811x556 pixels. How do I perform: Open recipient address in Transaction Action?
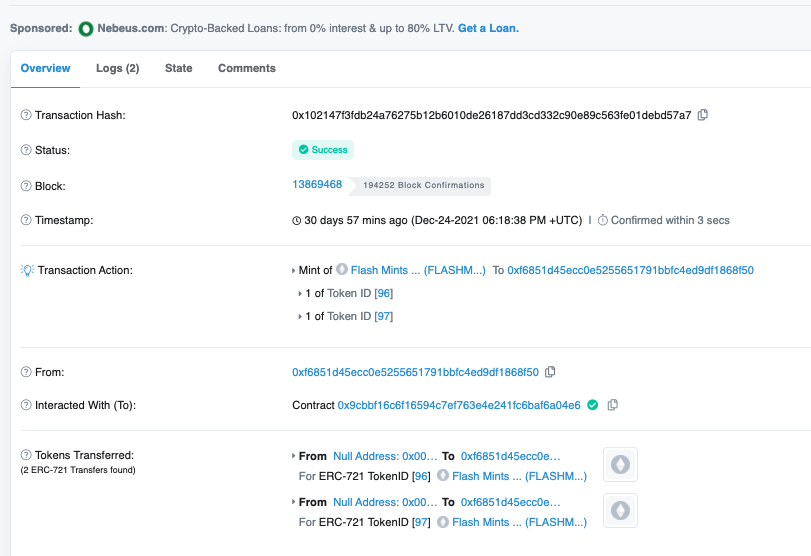630,270
